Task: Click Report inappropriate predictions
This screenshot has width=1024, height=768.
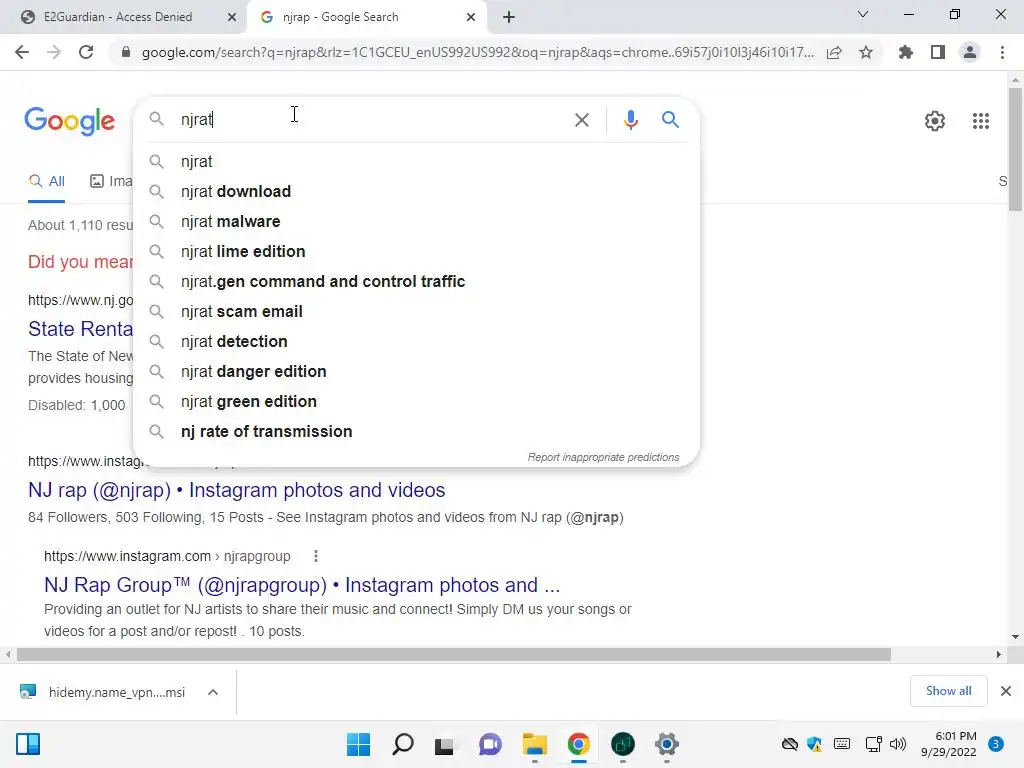Action: 603,457
